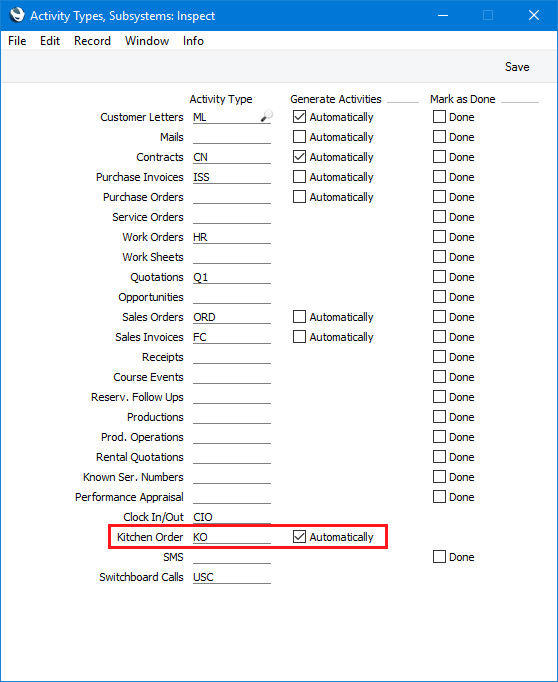Toggle Automatically for Sales Orders
The width and height of the screenshot is (558, 682).
click(299, 317)
